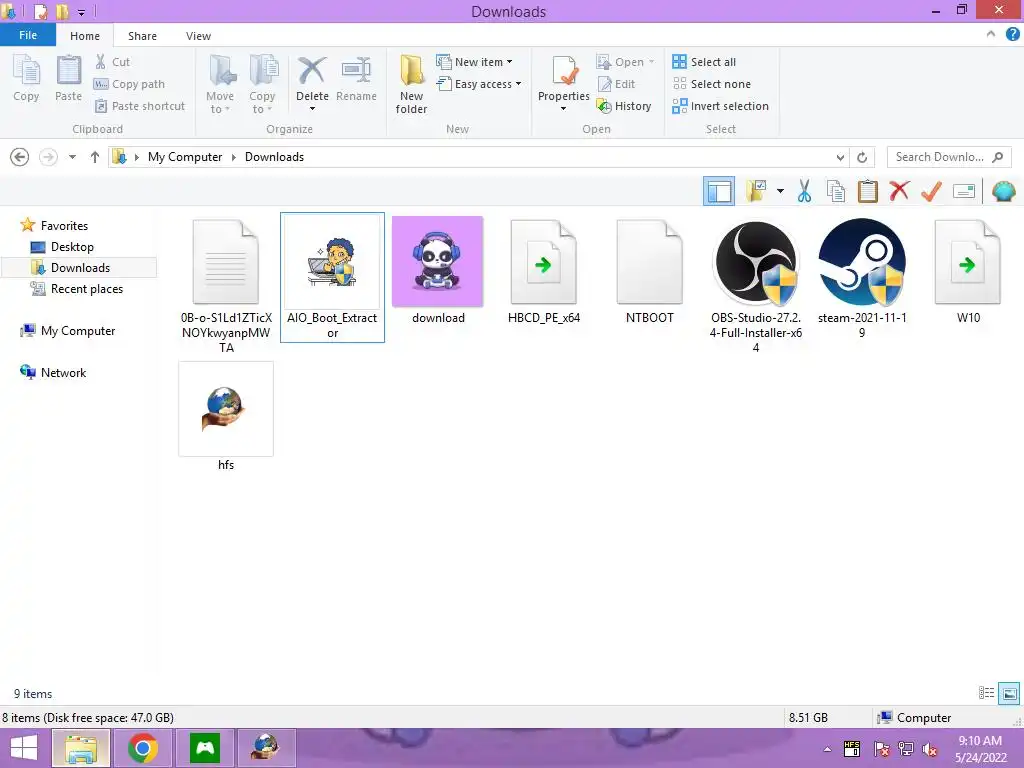Viewport: 1024px width, 768px height.
Task: Go up one folder level
Action: pyautogui.click(x=95, y=157)
